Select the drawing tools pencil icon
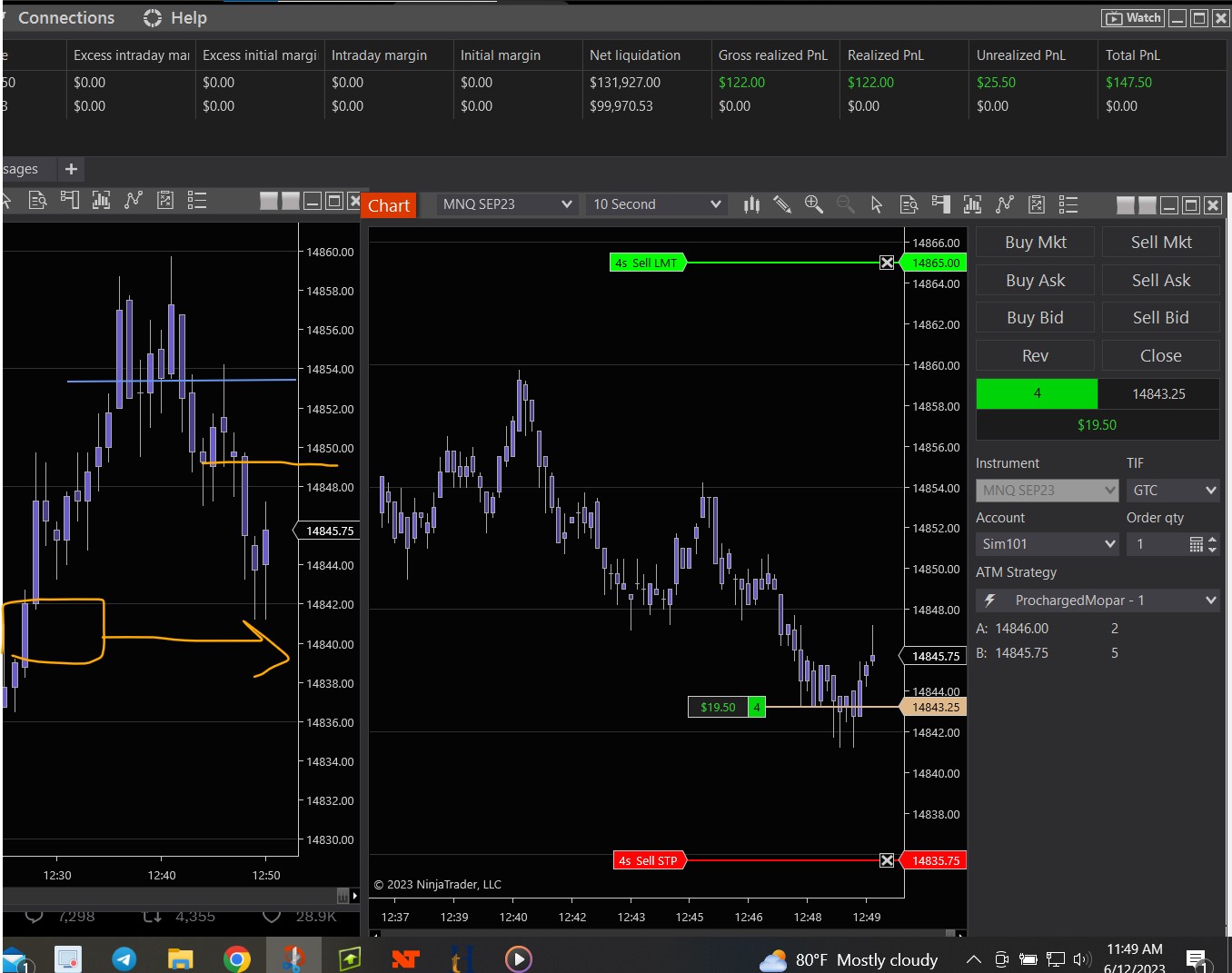The width and height of the screenshot is (1232, 973). (x=782, y=204)
